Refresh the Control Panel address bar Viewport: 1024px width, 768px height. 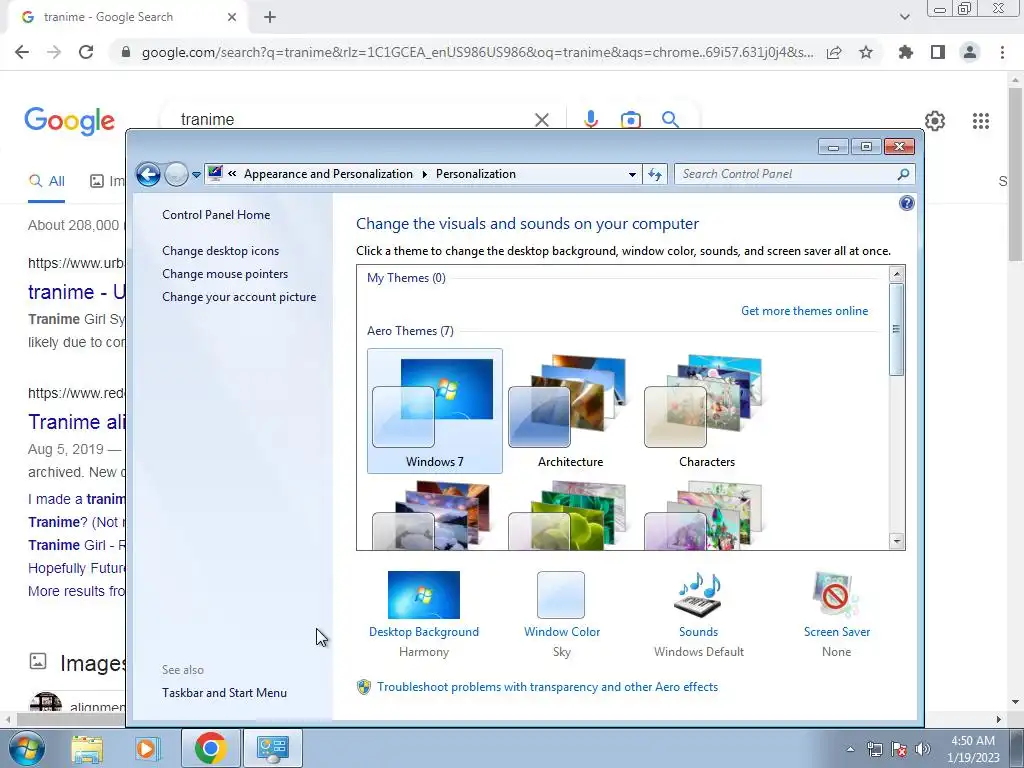coord(654,174)
